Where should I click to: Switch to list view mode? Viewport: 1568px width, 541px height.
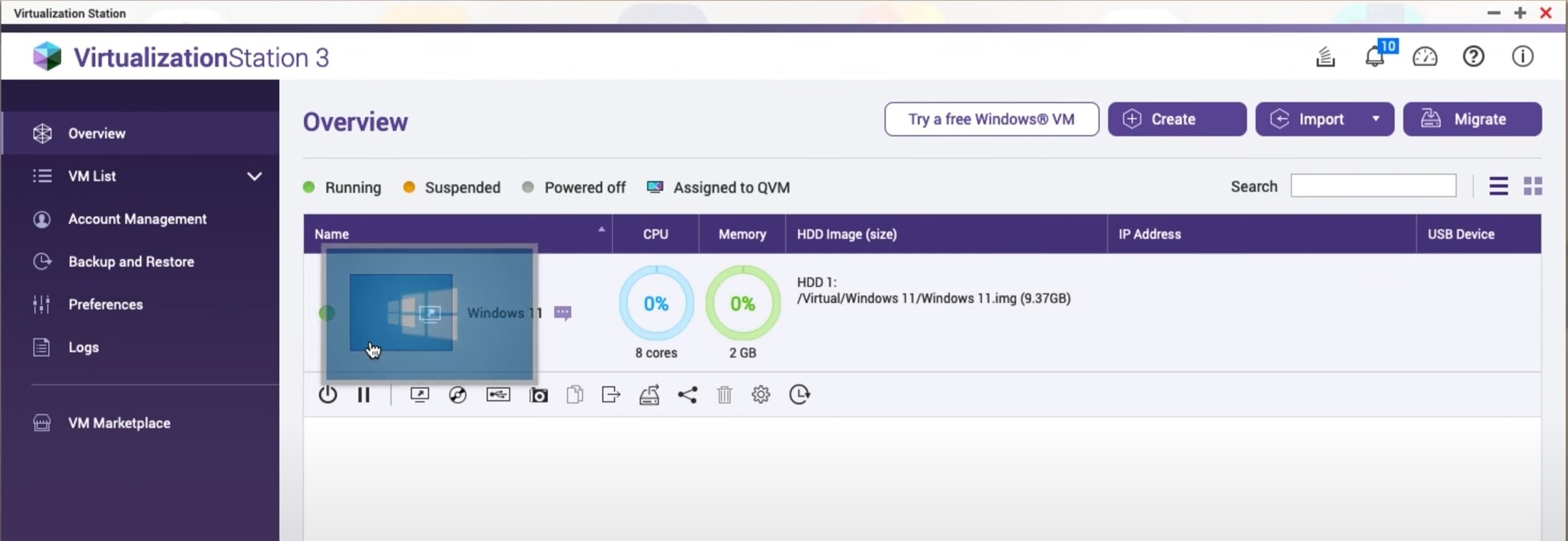coord(1499,187)
